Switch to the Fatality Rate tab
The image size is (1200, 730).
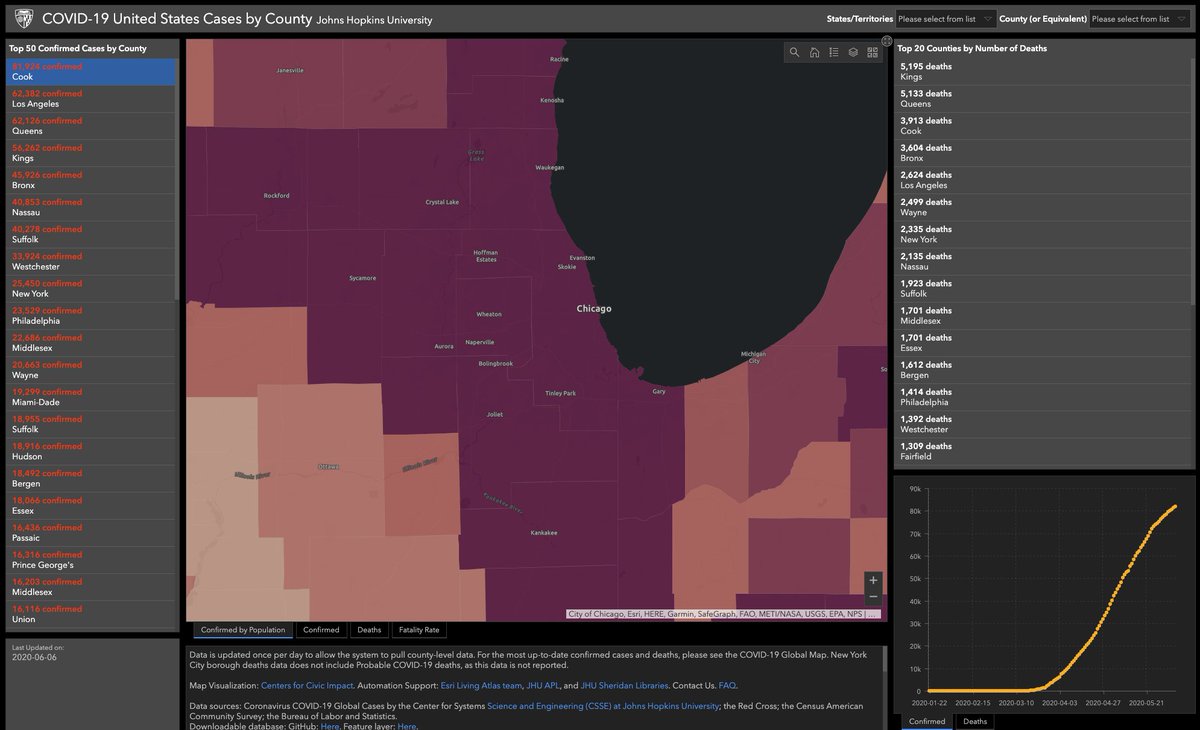[x=419, y=630]
